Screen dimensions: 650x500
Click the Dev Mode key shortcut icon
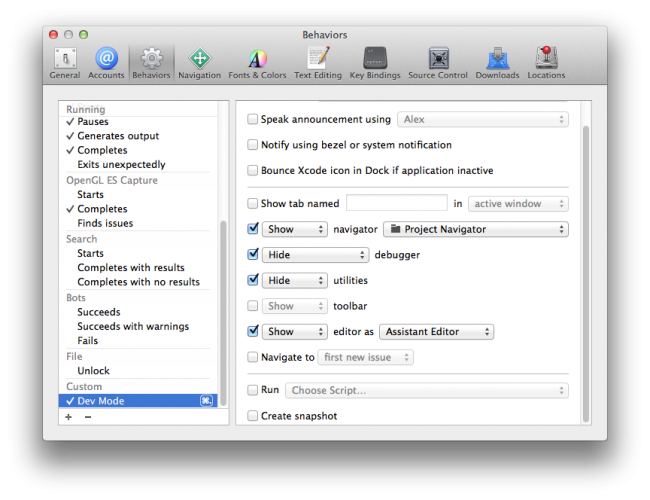click(x=206, y=401)
